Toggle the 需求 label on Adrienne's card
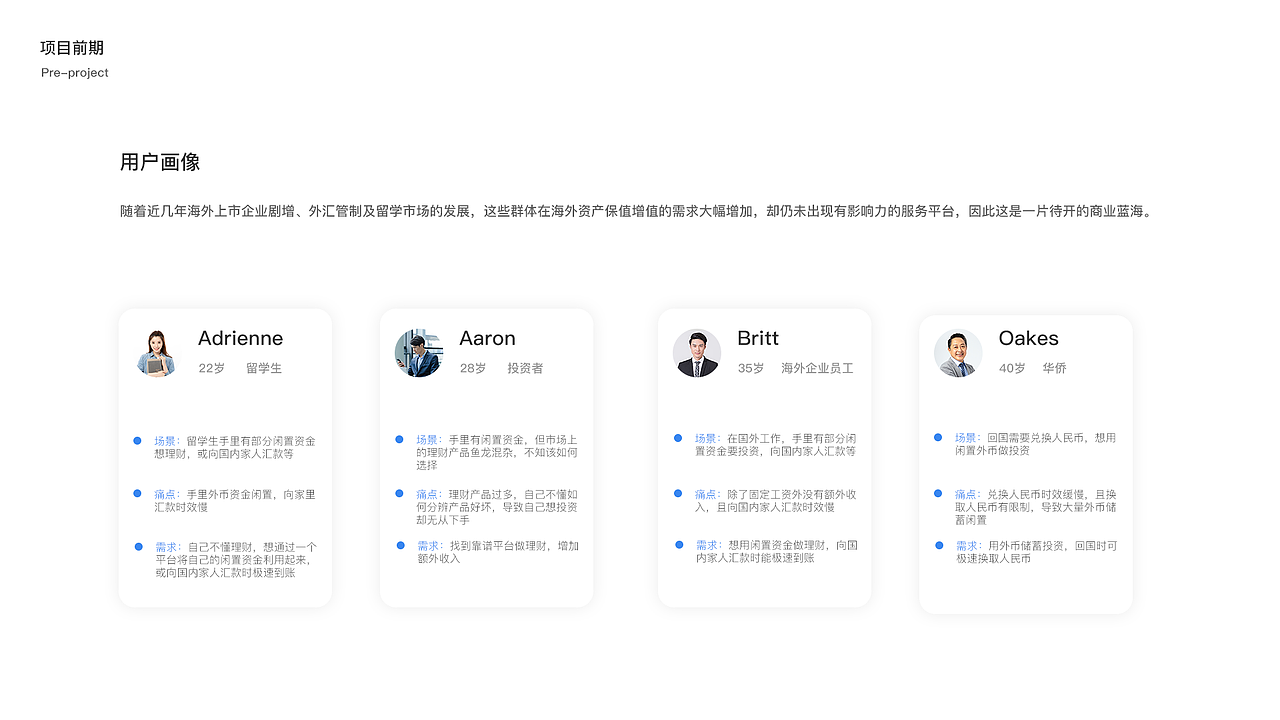Screen dimensions: 1280x720 point(165,545)
